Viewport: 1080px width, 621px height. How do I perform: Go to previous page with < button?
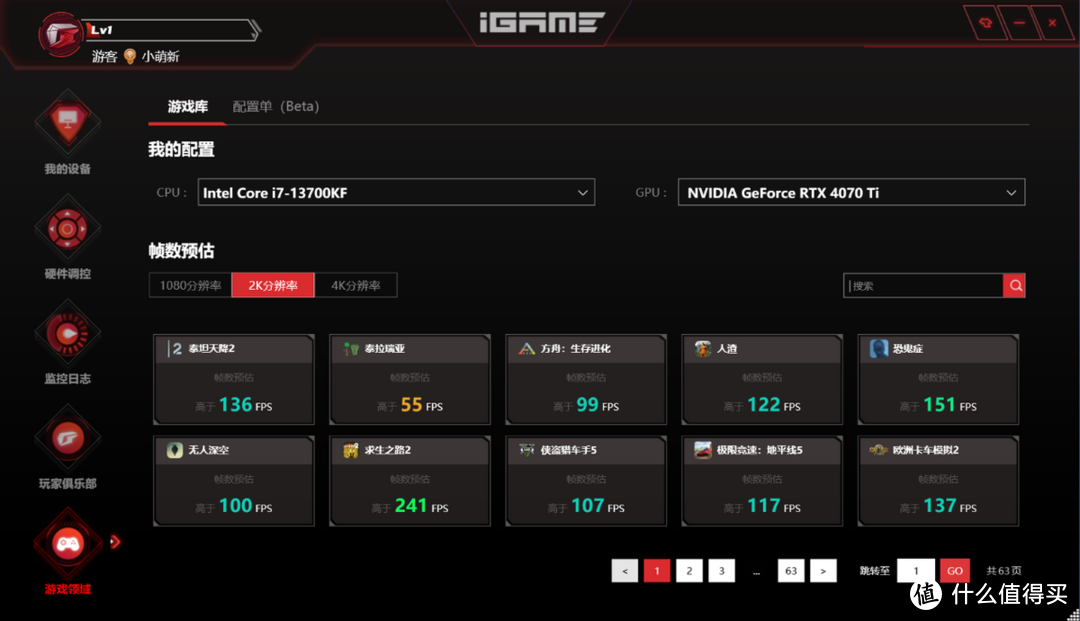[x=625, y=571]
